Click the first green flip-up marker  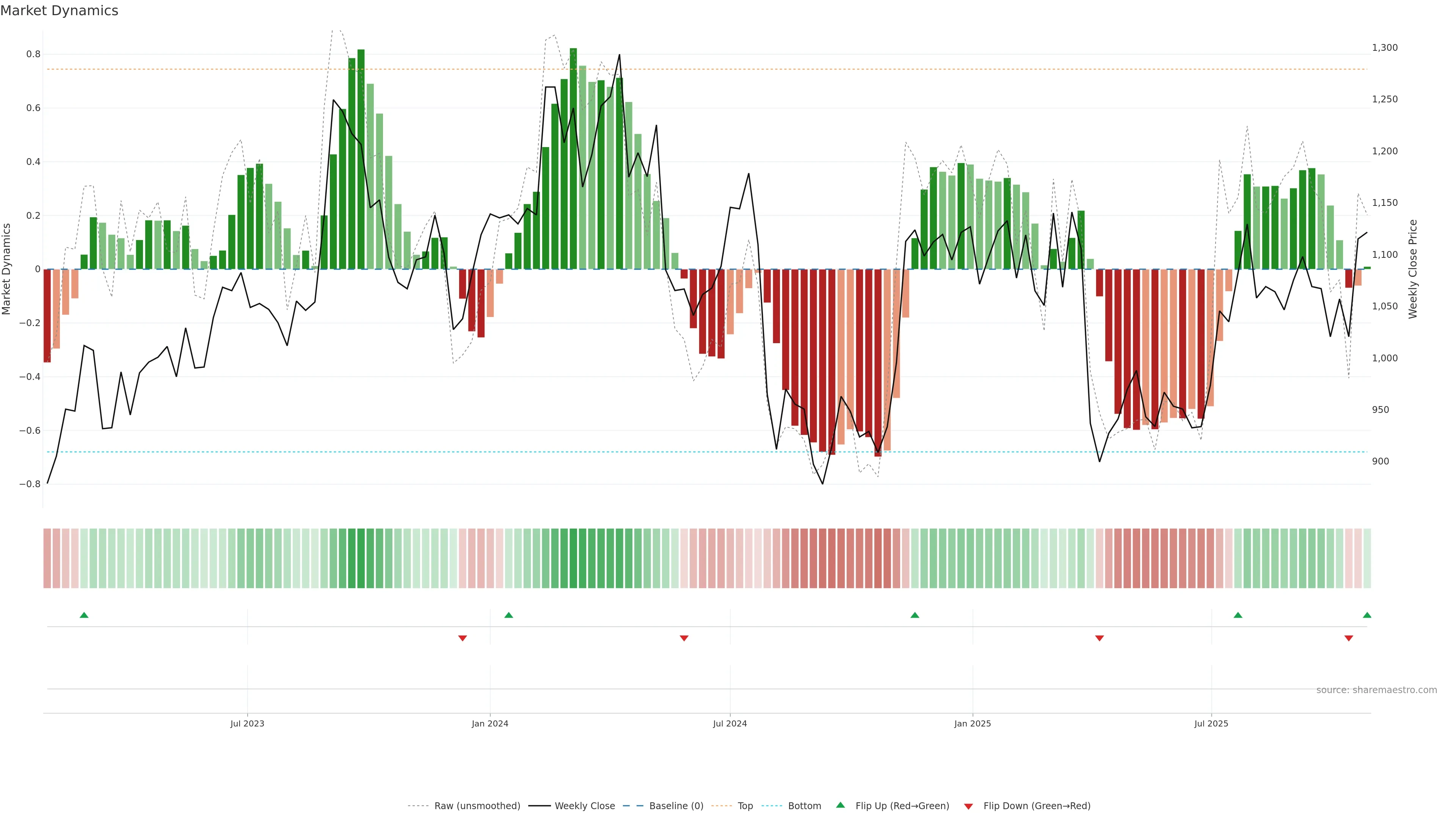pos(84,615)
